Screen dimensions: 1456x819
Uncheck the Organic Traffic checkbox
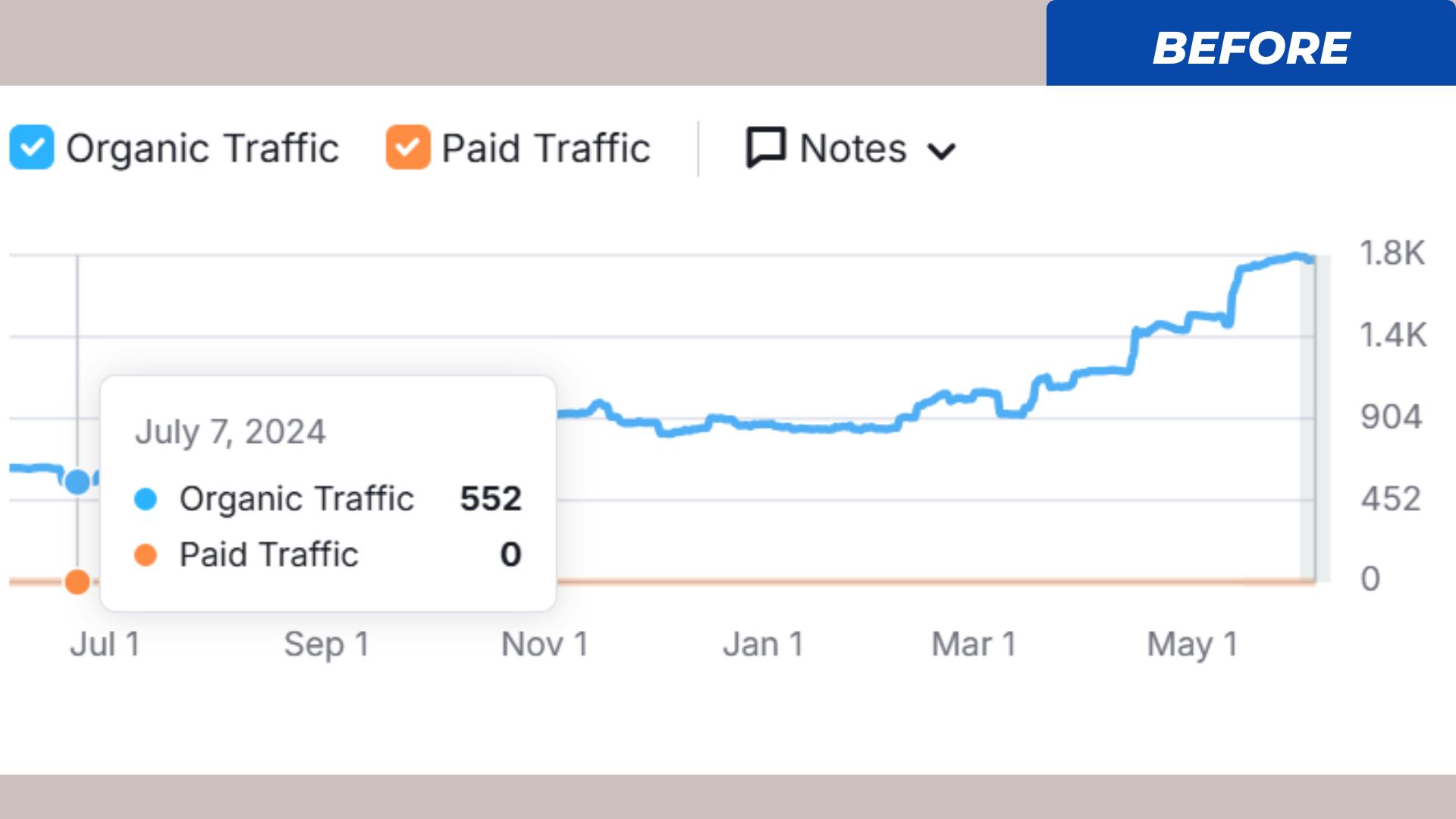[x=32, y=147]
